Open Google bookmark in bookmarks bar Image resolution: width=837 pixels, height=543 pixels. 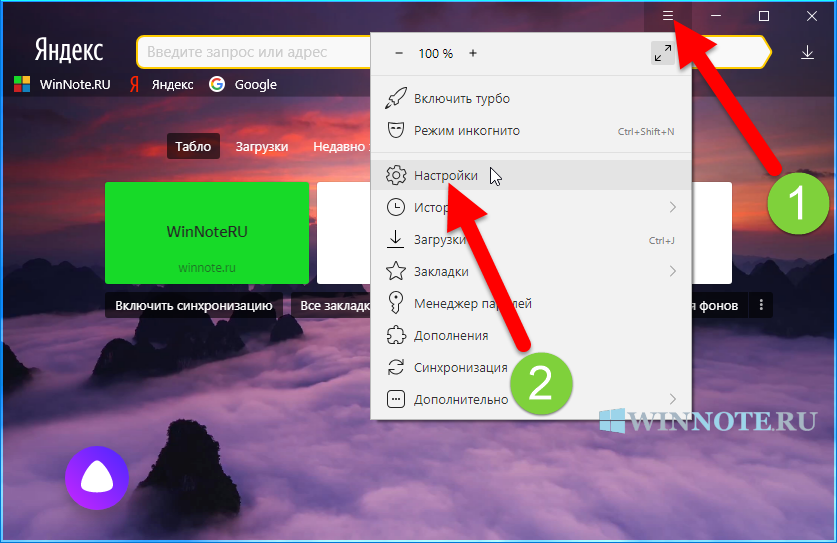[x=243, y=84]
